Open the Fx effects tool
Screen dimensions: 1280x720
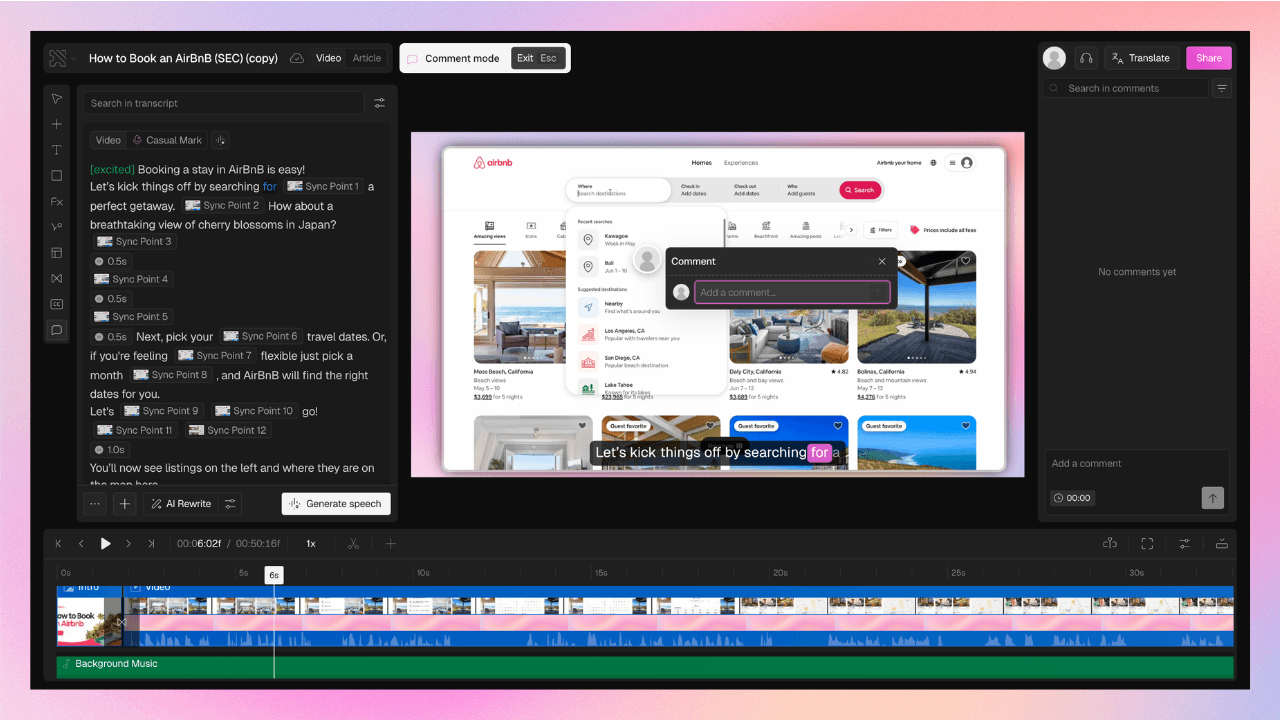57,201
